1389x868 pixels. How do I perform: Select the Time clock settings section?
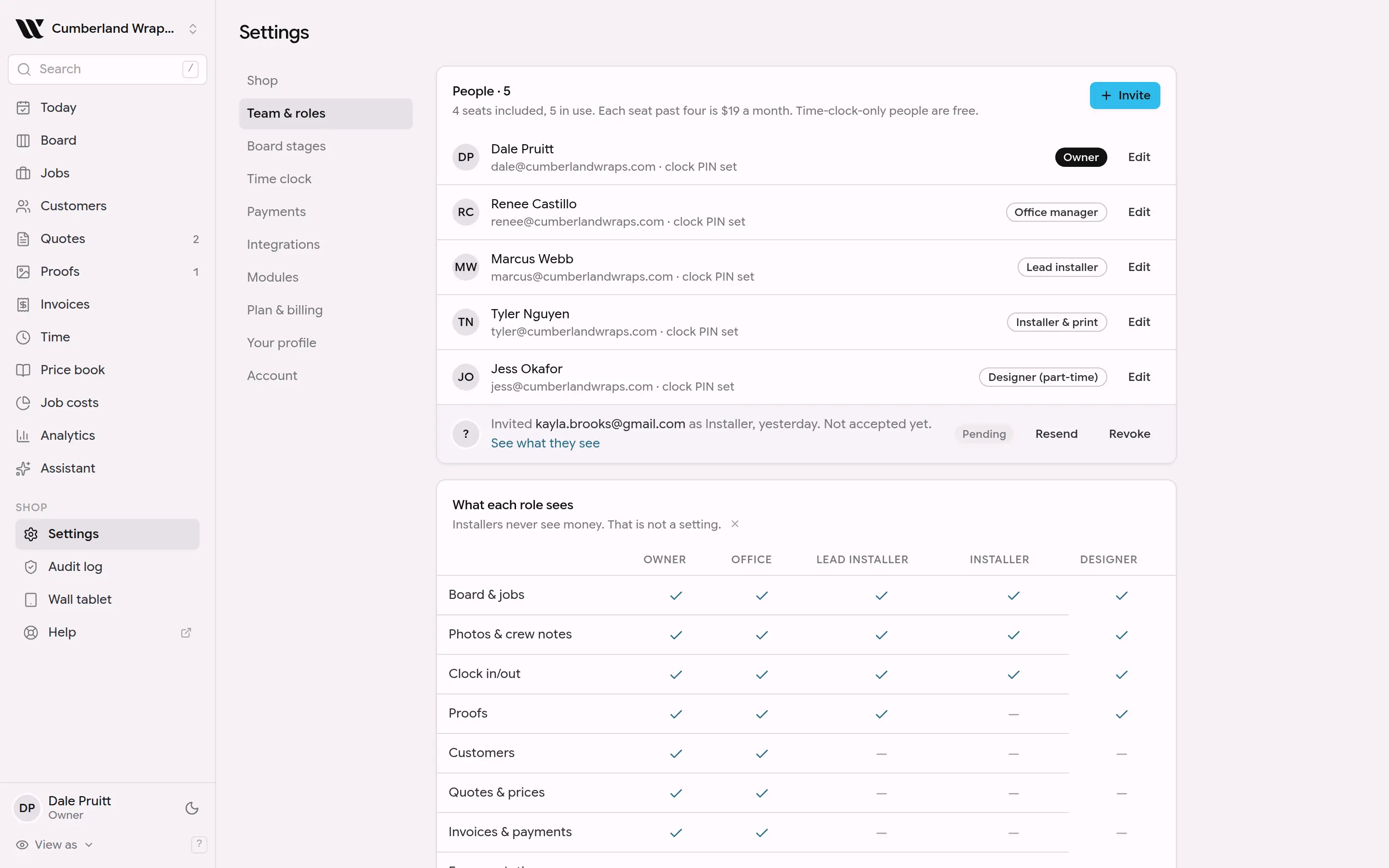click(326, 178)
